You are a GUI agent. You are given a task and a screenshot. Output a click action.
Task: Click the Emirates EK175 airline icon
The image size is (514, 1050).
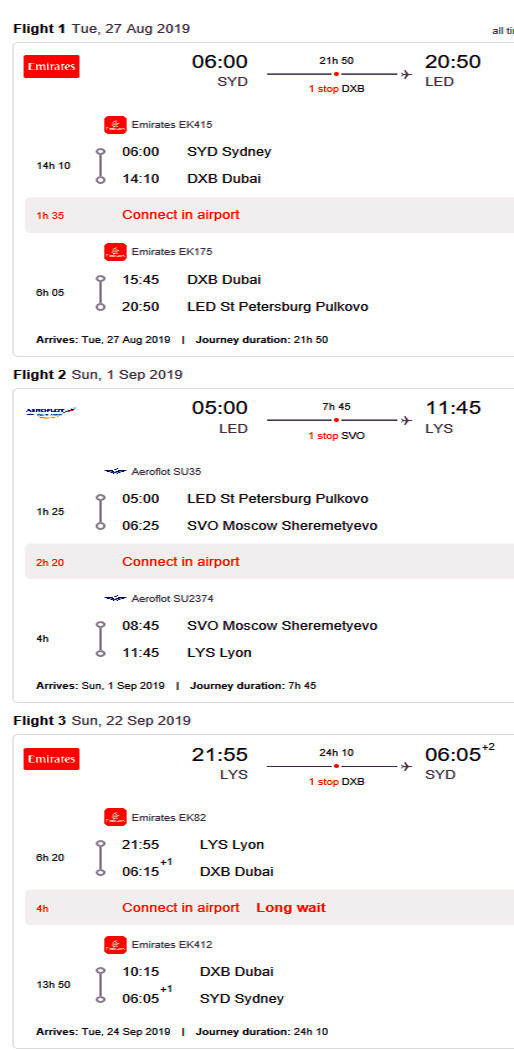tap(115, 252)
